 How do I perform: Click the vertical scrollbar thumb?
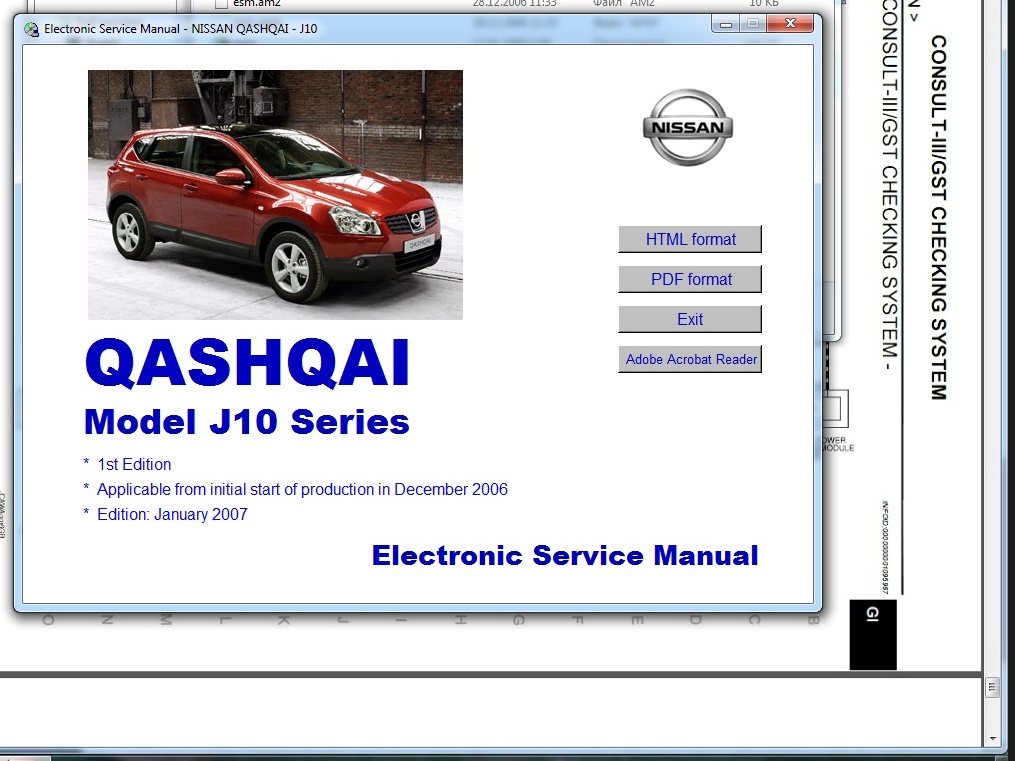[992, 687]
